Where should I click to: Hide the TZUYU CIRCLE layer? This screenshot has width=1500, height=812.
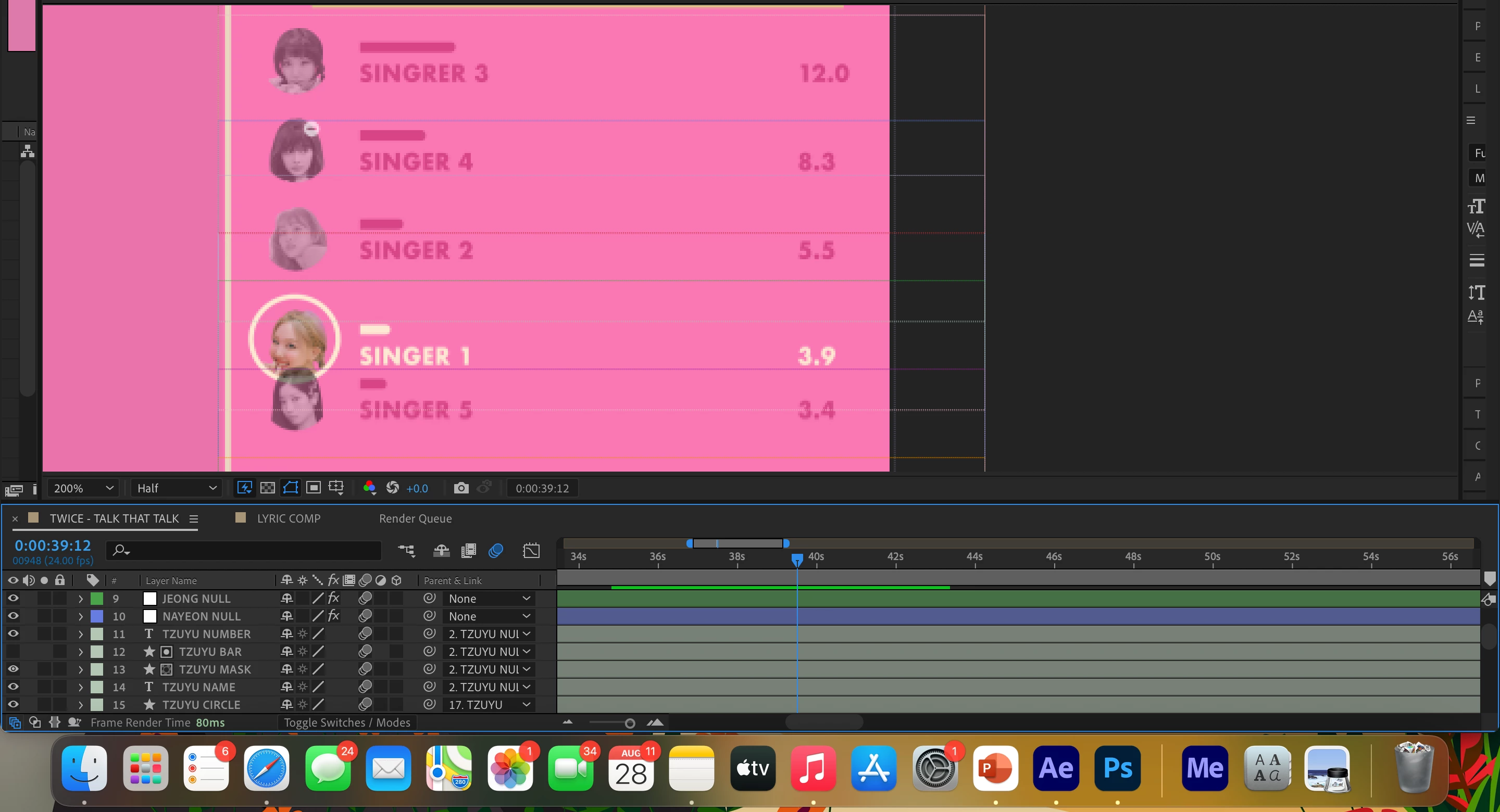point(13,704)
